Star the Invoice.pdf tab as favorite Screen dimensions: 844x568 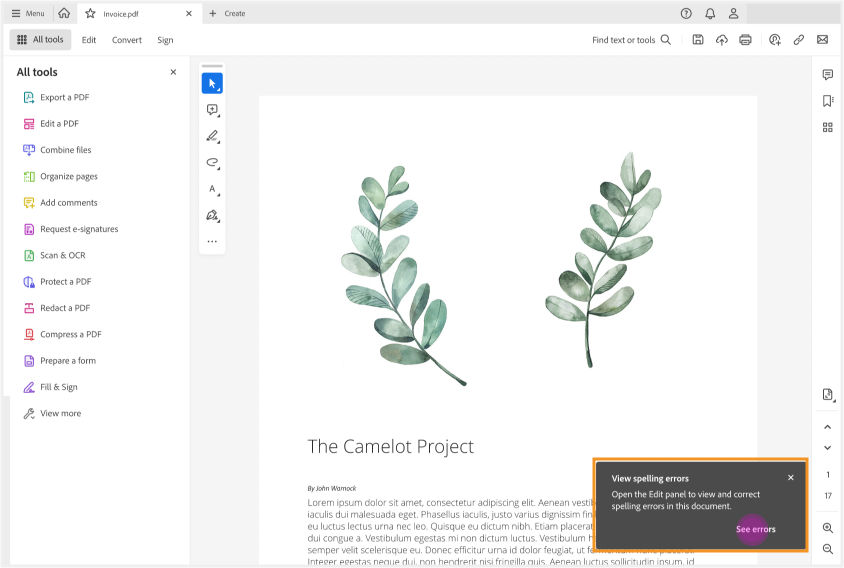pyautogui.click(x=90, y=14)
